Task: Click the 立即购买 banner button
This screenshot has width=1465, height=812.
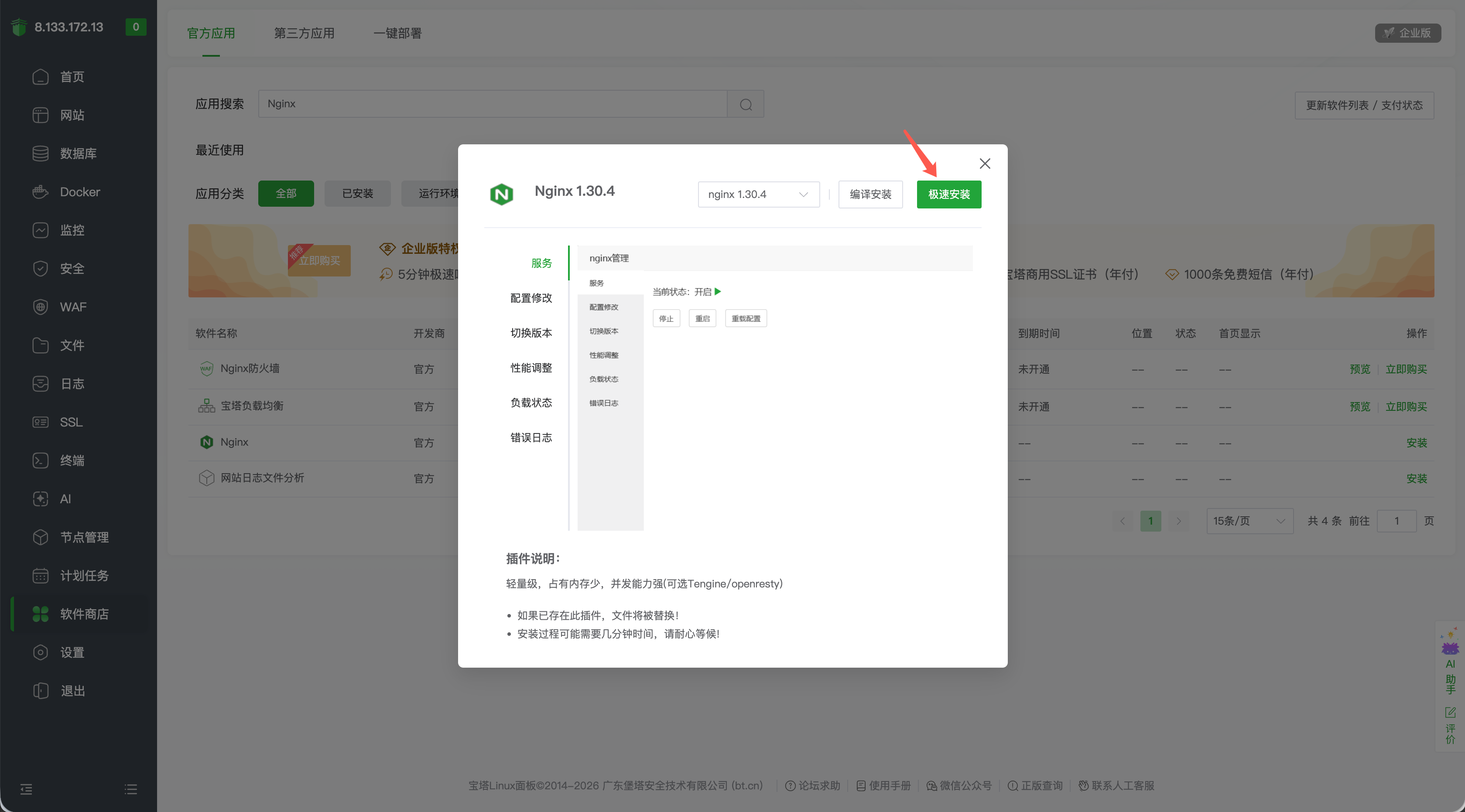Action: (x=319, y=260)
